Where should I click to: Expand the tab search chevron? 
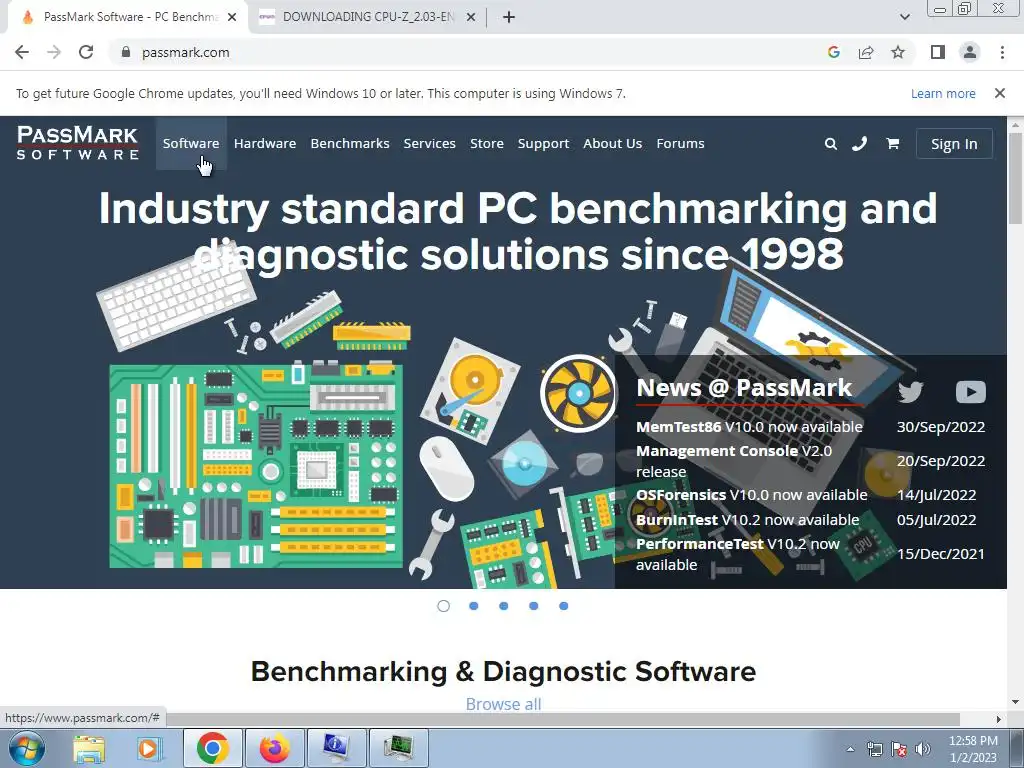(x=904, y=17)
